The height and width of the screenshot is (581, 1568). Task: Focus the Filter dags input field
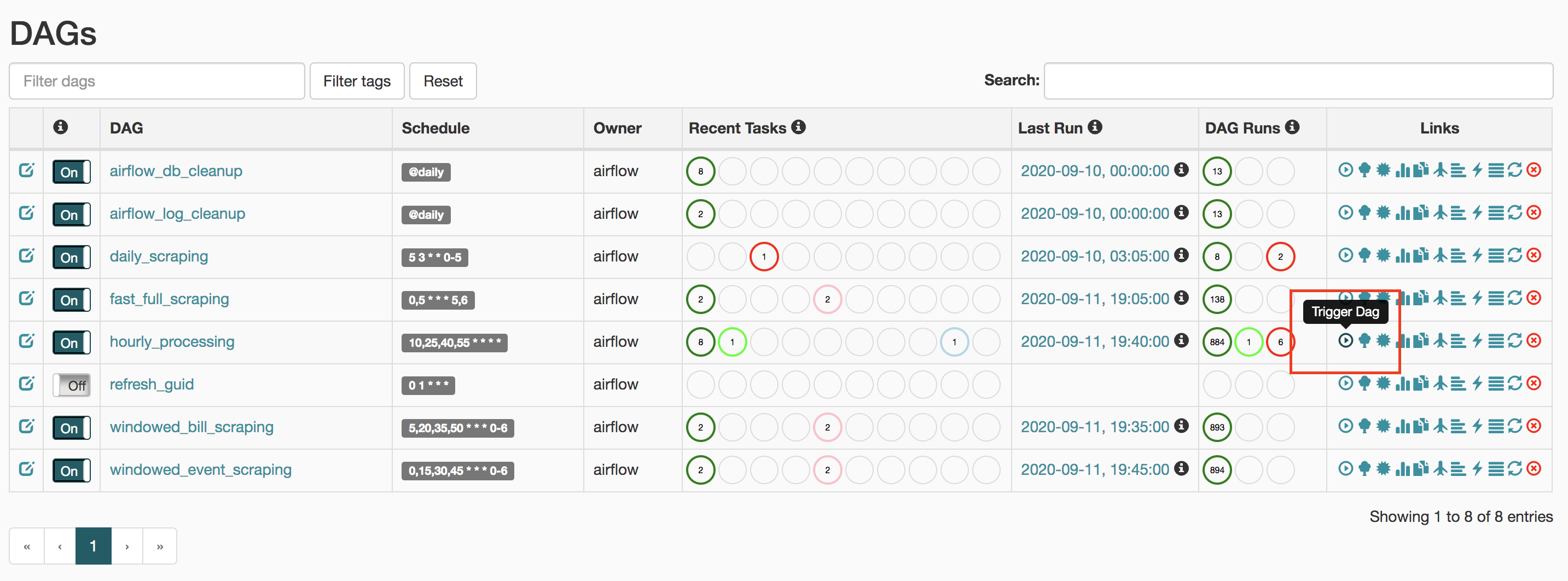[x=157, y=81]
